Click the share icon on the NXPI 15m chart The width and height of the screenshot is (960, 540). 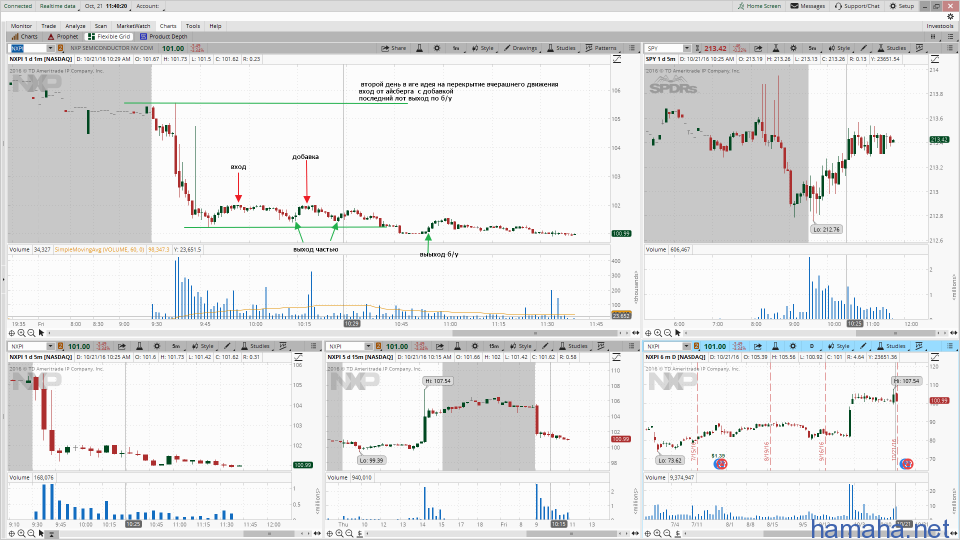tap(440, 346)
